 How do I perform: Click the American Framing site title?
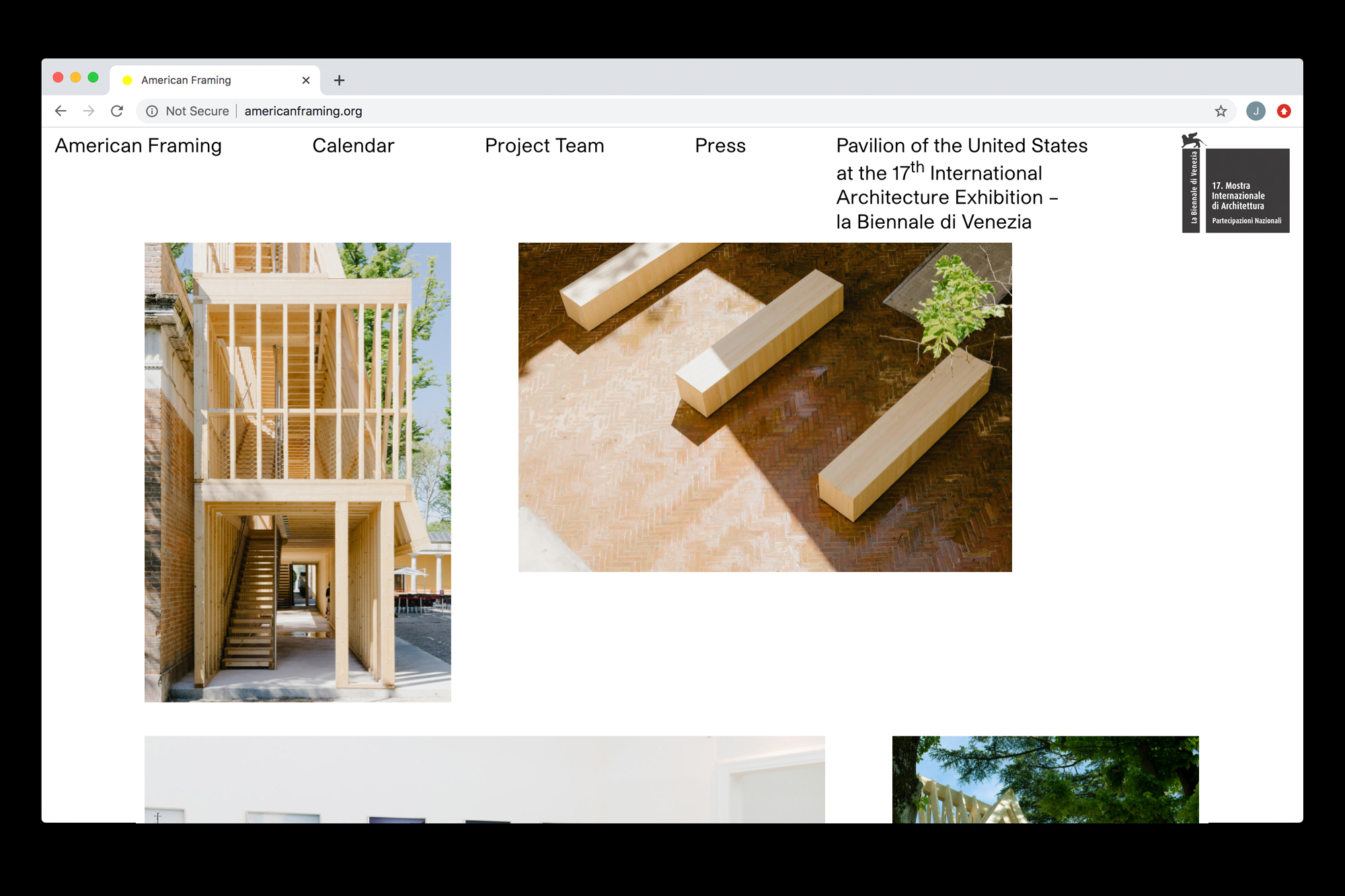(138, 146)
